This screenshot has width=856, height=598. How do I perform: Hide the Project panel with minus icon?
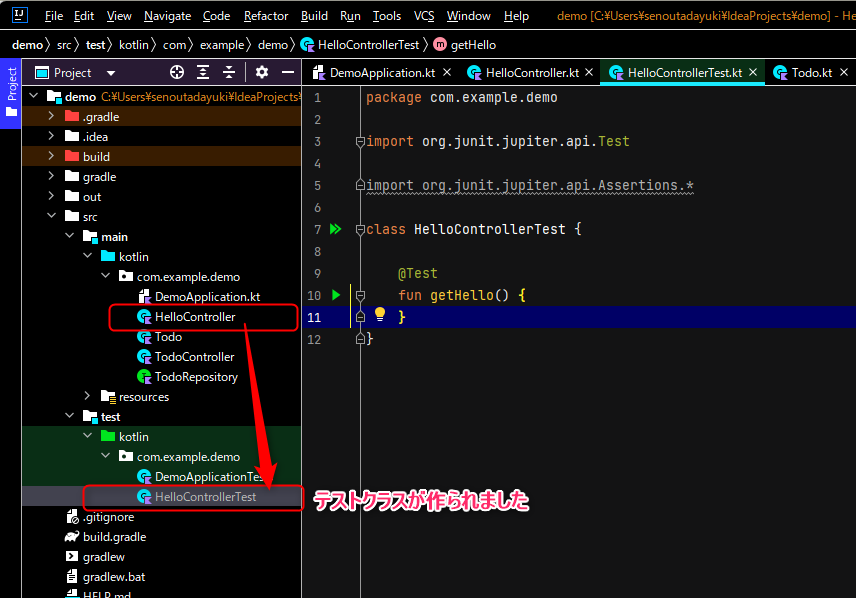288,72
